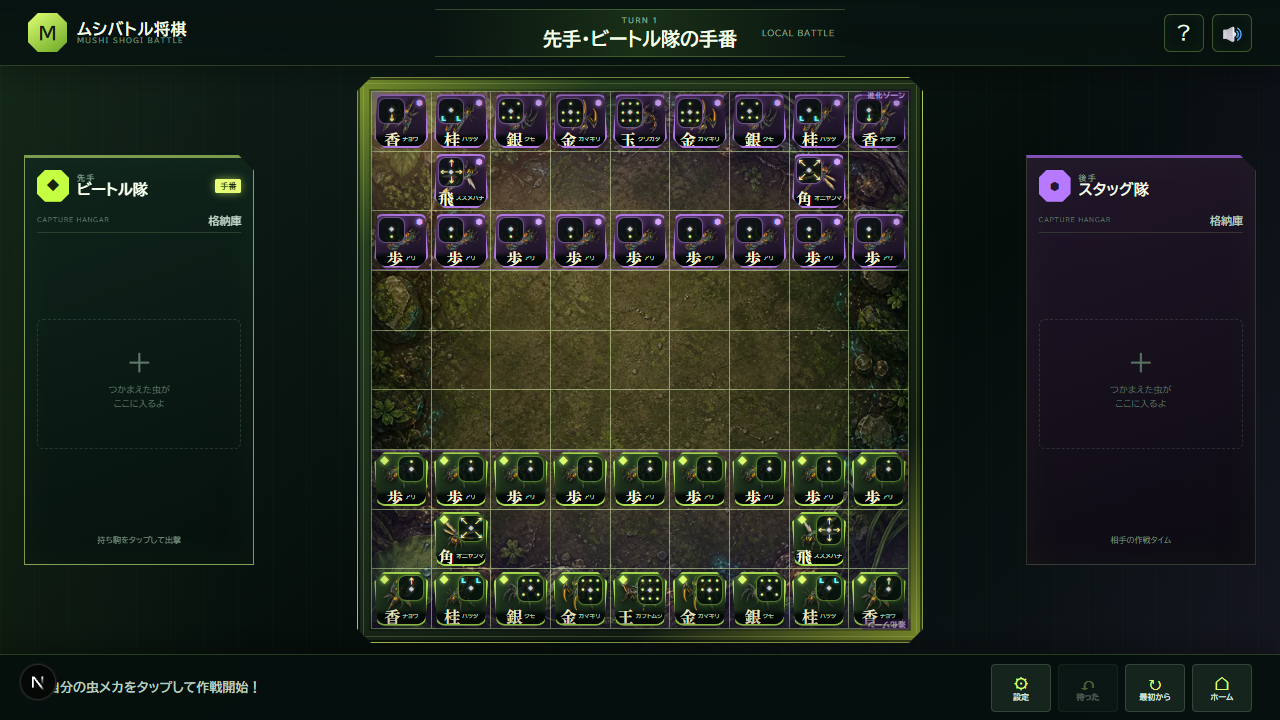Viewport: 1280px width, 720px height.
Task: Click the LOCAL BATTLE label
Action: pos(798,33)
